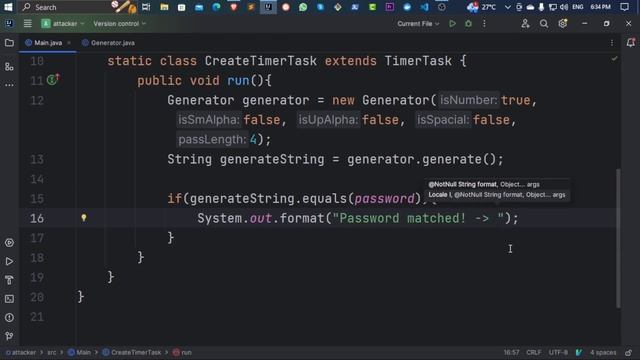Image resolution: width=640 pixels, height=360 pixels.
Task: Click the Windows Start button
Action: pyautogui.click(x=8, y=7)
